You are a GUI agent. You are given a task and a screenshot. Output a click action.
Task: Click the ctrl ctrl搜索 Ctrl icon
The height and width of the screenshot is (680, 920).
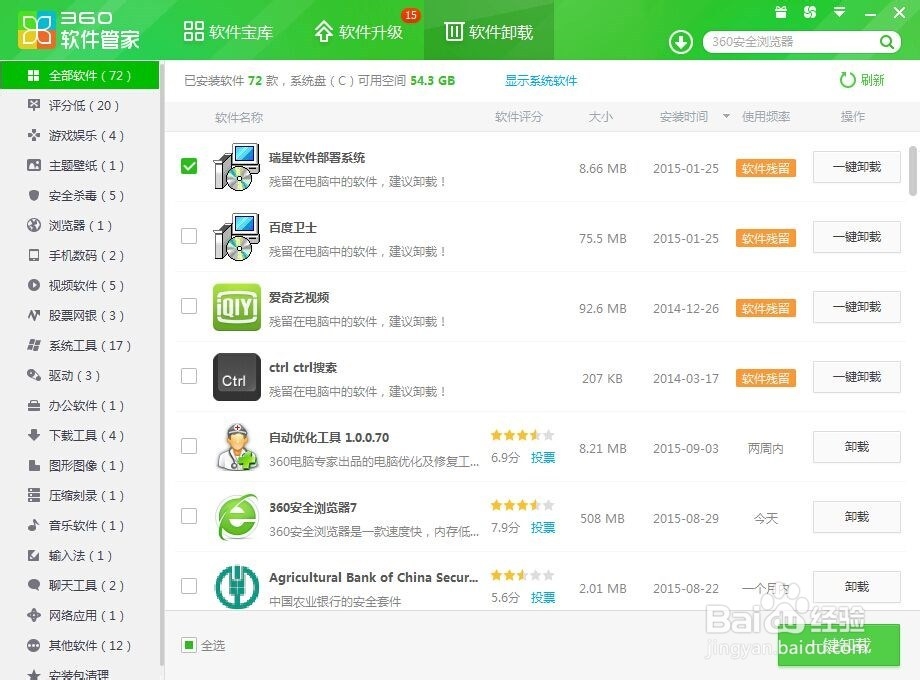(x=236, y=377)
